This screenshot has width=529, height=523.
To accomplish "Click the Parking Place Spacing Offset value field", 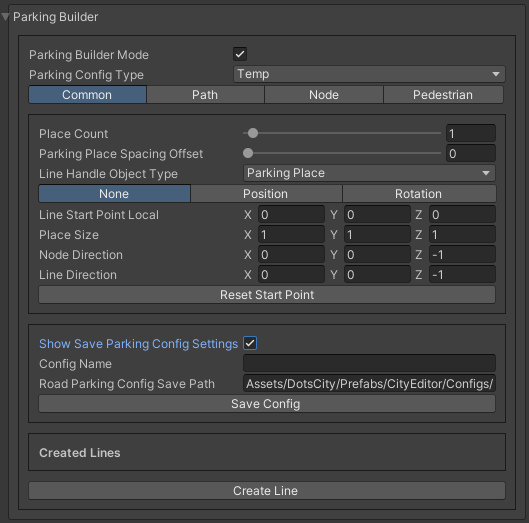I will click(x=471, y=154).
